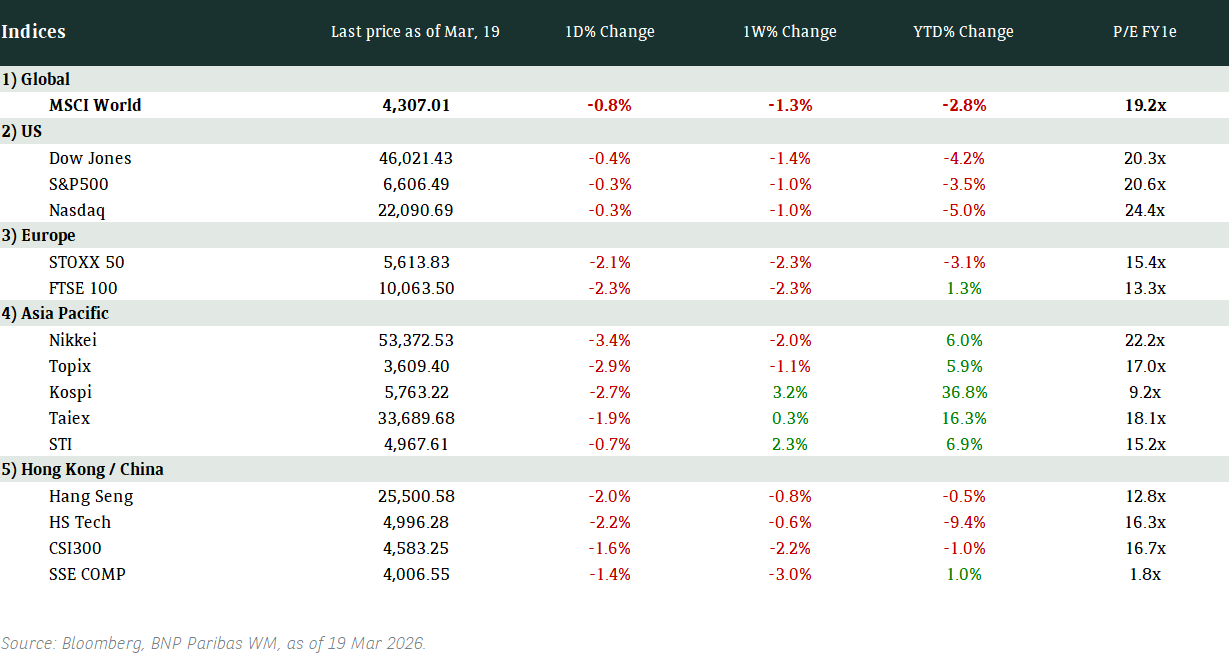Click the MSCI World index name

pos(95,105)
